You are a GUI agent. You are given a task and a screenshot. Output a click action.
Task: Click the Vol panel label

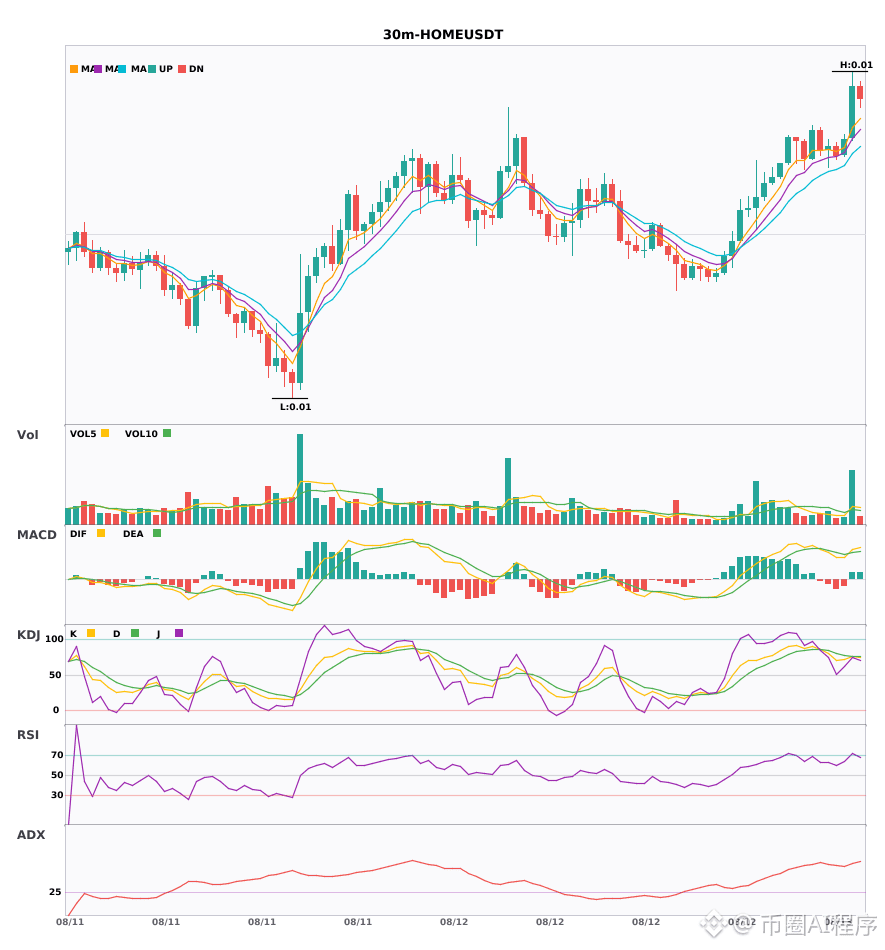pyautogui.click(x=27, y=435)
